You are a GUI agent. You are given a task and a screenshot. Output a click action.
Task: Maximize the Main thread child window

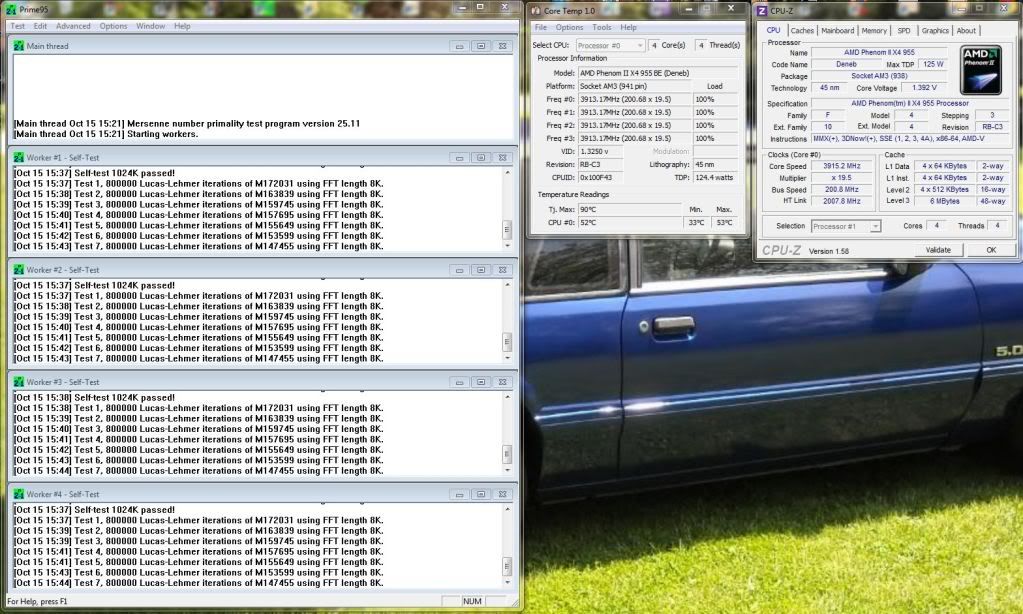click(481, 46)
